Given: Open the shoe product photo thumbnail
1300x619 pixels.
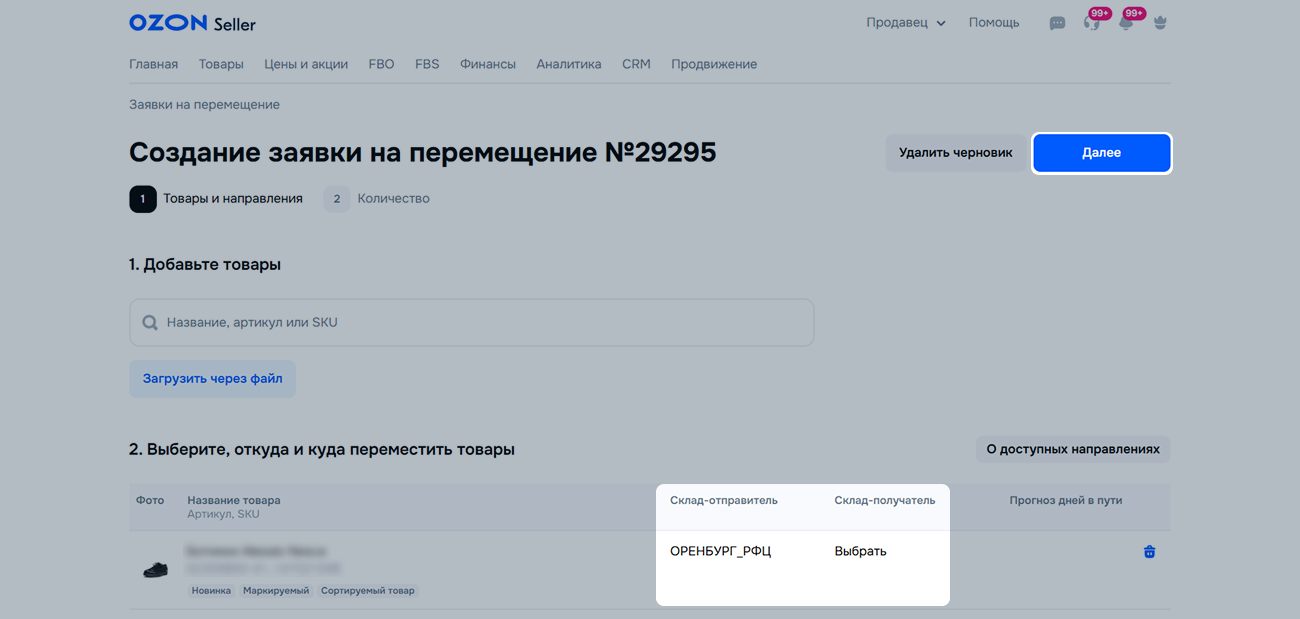Looking at the screenshot, I should coord(155,569).
